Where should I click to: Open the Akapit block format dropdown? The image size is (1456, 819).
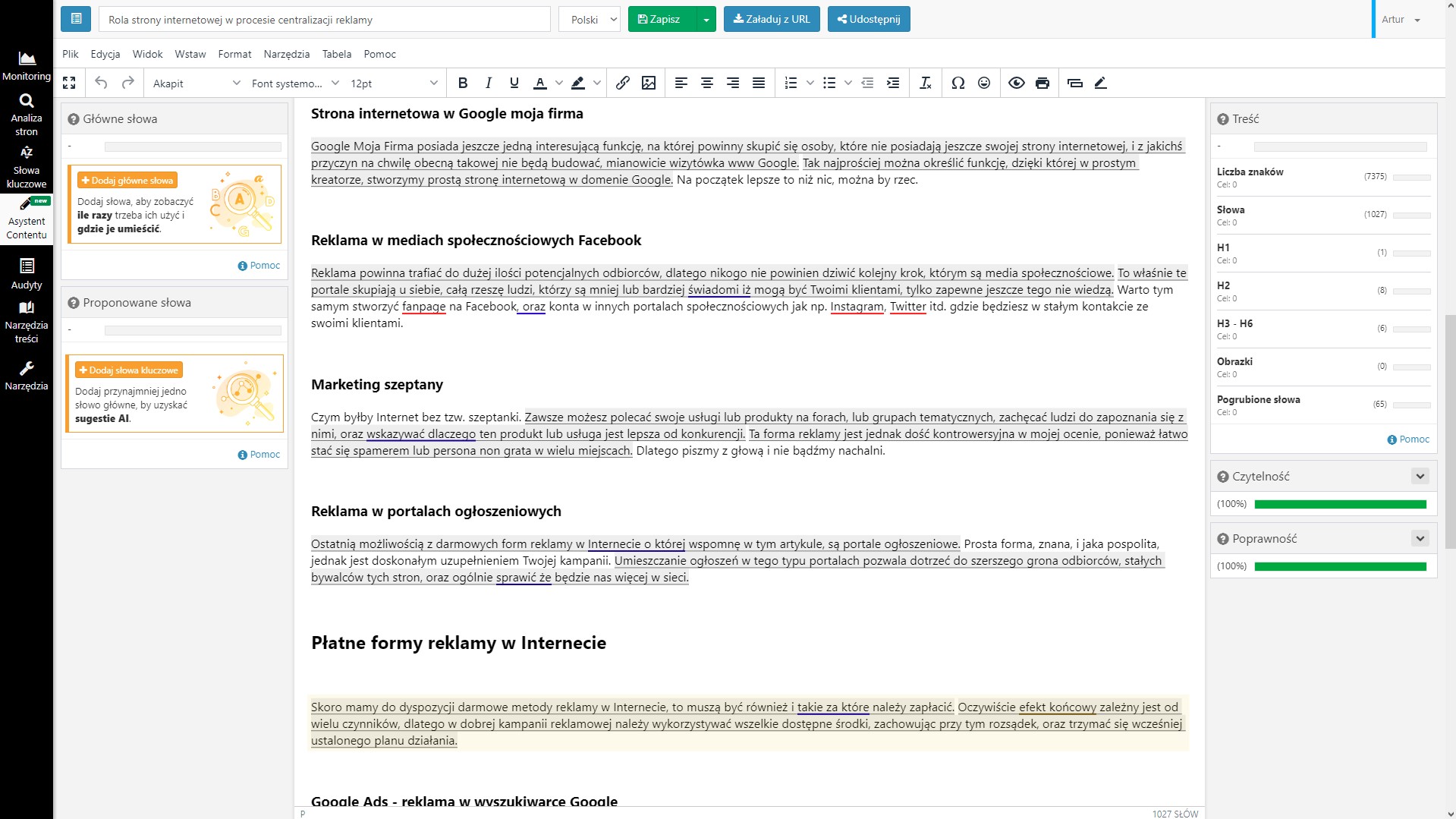196,83
